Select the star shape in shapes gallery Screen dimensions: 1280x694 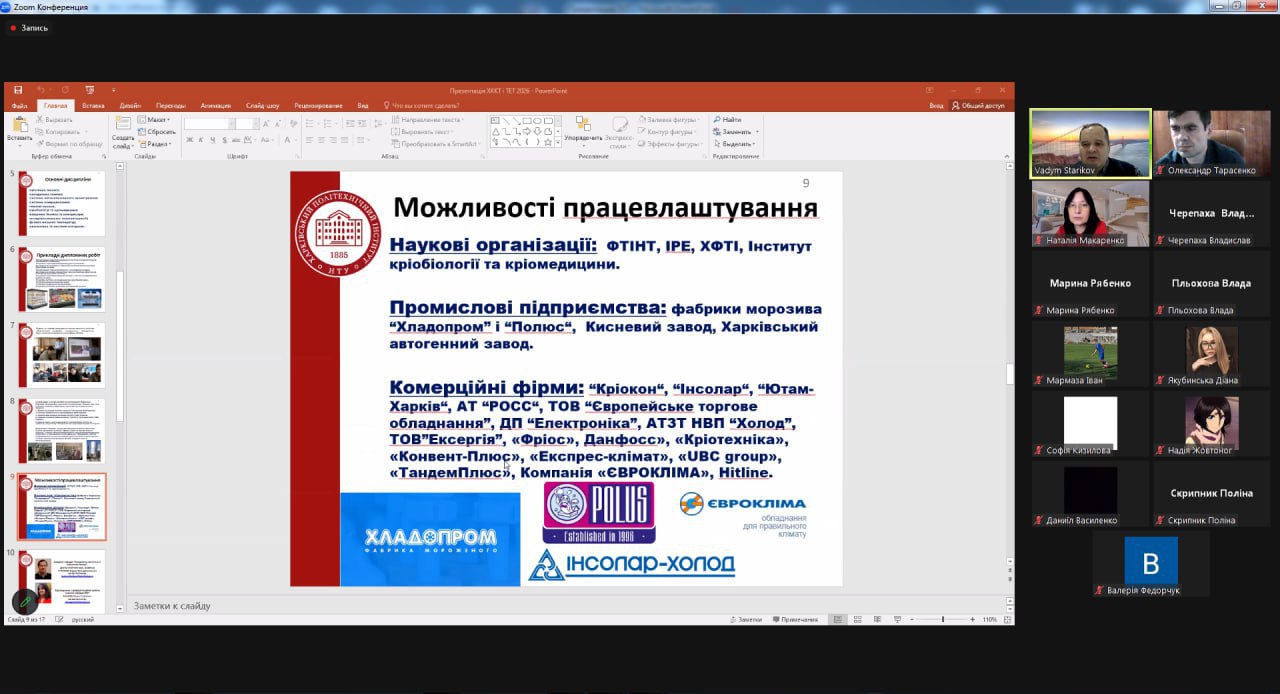(549, 141)
